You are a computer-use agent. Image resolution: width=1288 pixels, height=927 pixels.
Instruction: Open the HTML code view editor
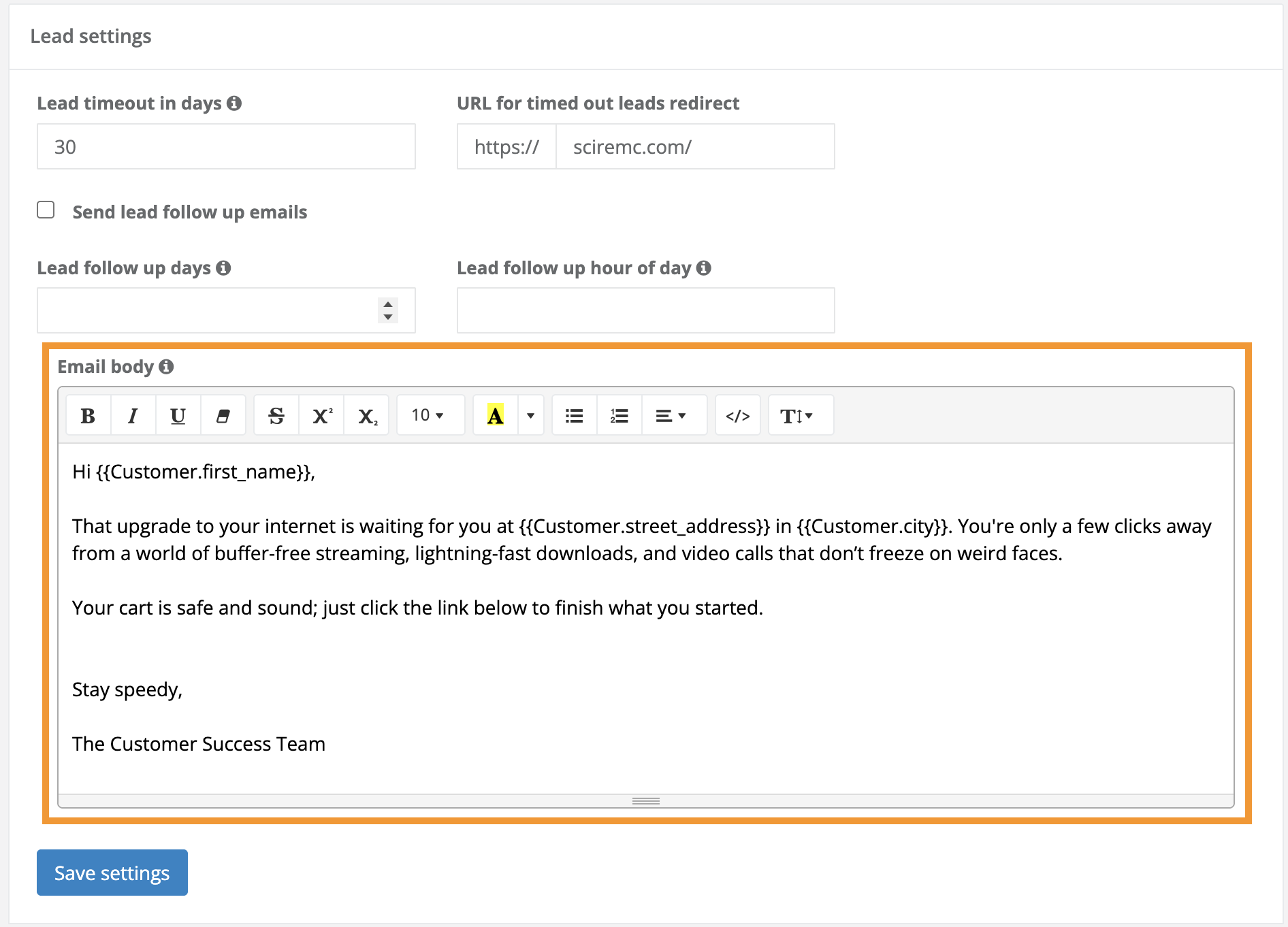(x=737, y=414)
